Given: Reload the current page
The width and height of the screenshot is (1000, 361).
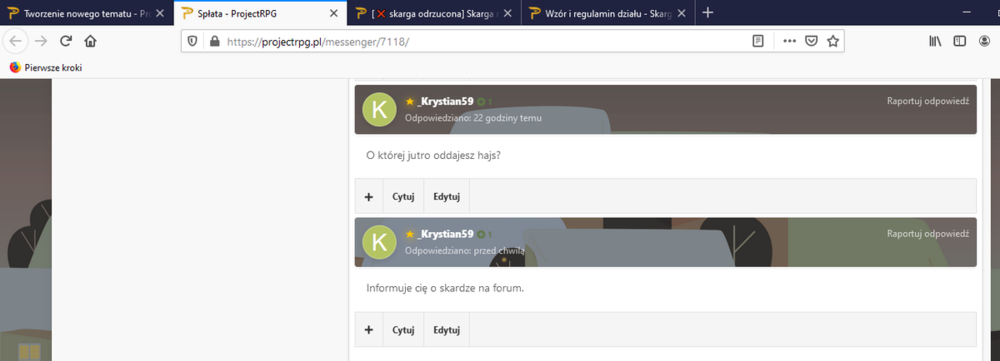Looking at the screenshot, I should [65, 41].
